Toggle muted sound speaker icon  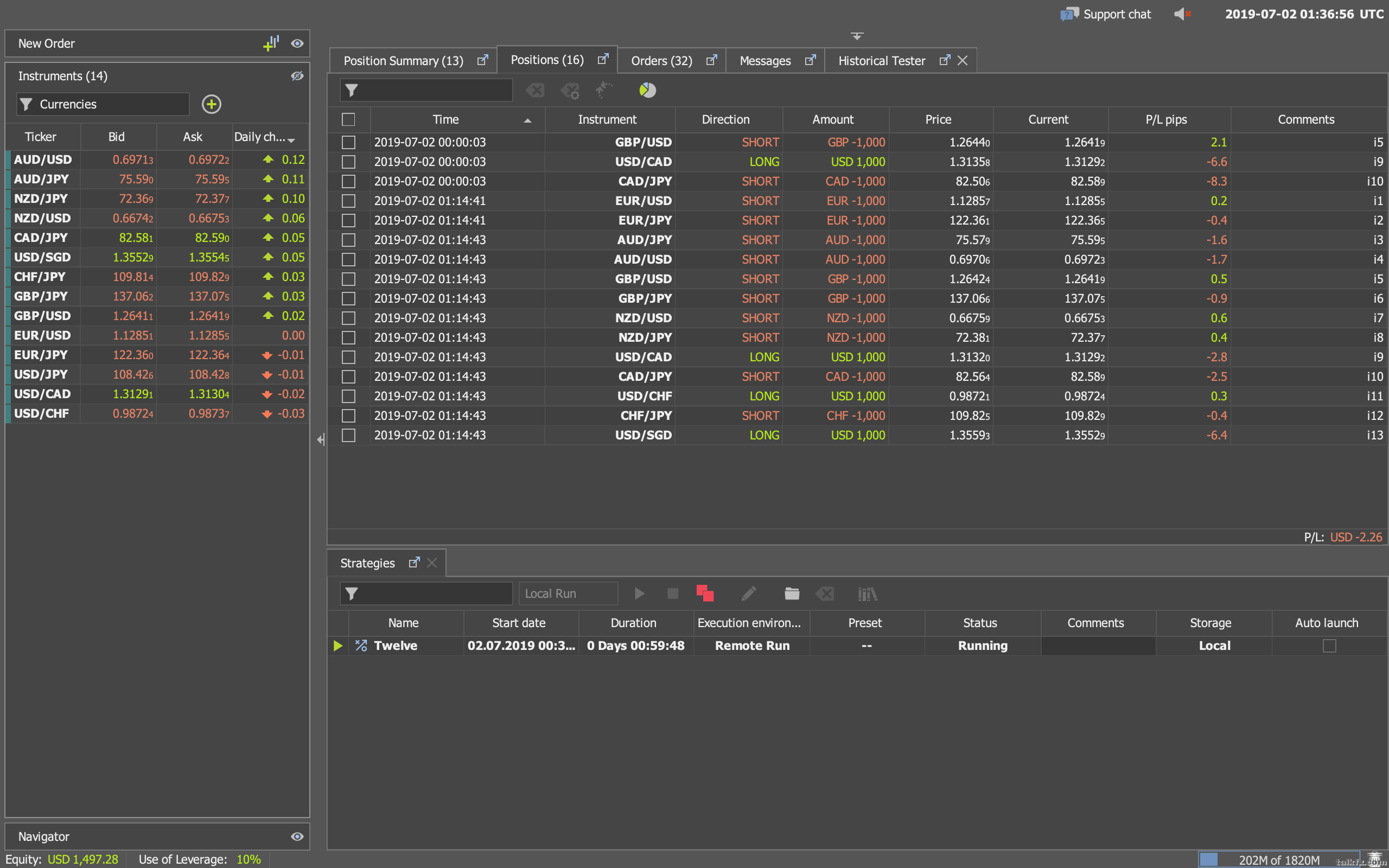pos(1183,14)
